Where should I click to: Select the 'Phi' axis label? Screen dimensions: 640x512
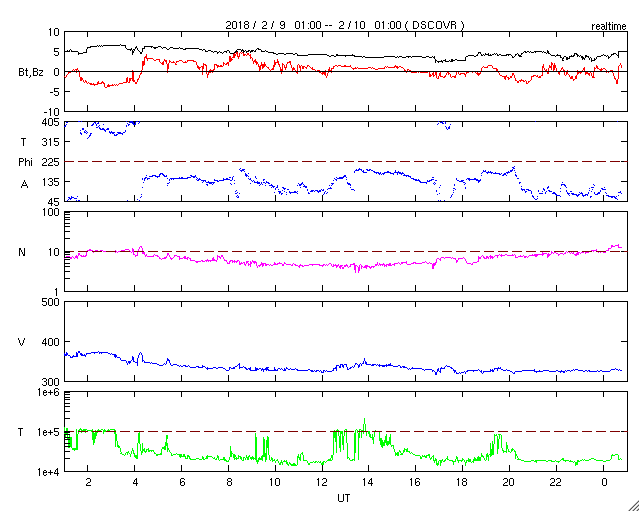pyautogui.click(x=25, y=163)
